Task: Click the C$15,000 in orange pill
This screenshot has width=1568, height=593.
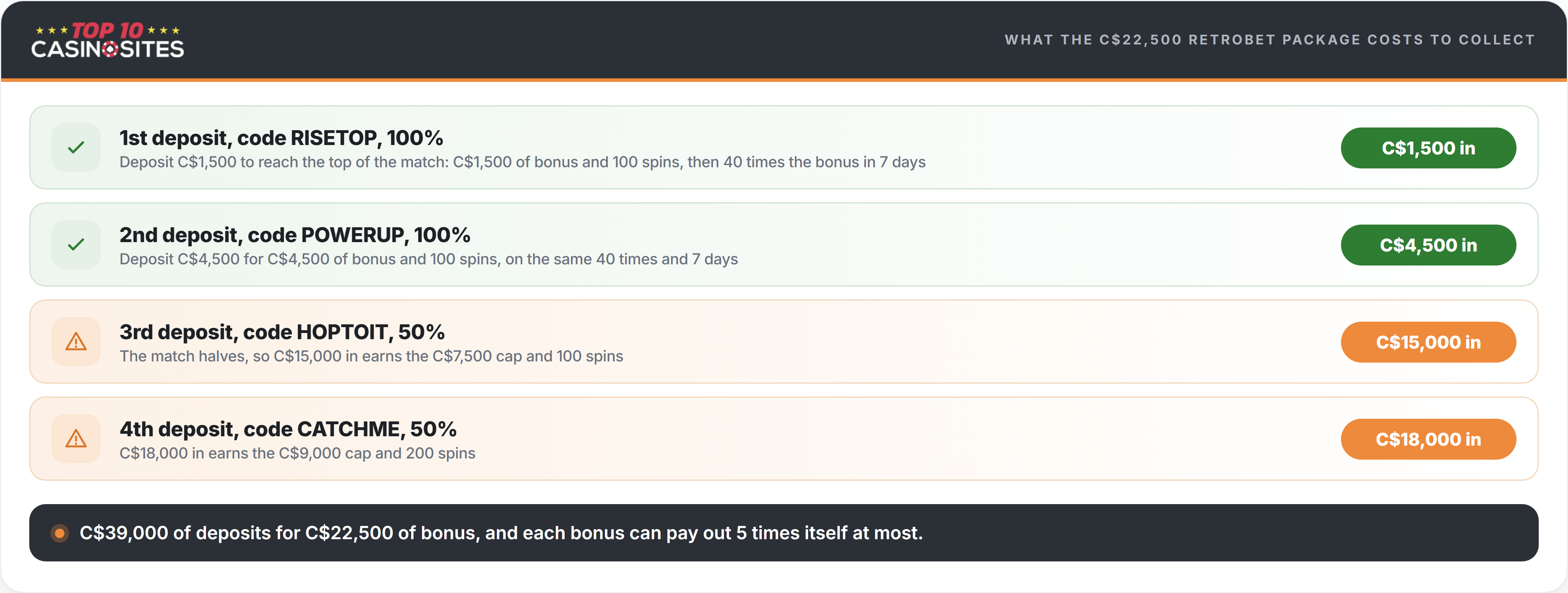Action: coord(1428,342)
